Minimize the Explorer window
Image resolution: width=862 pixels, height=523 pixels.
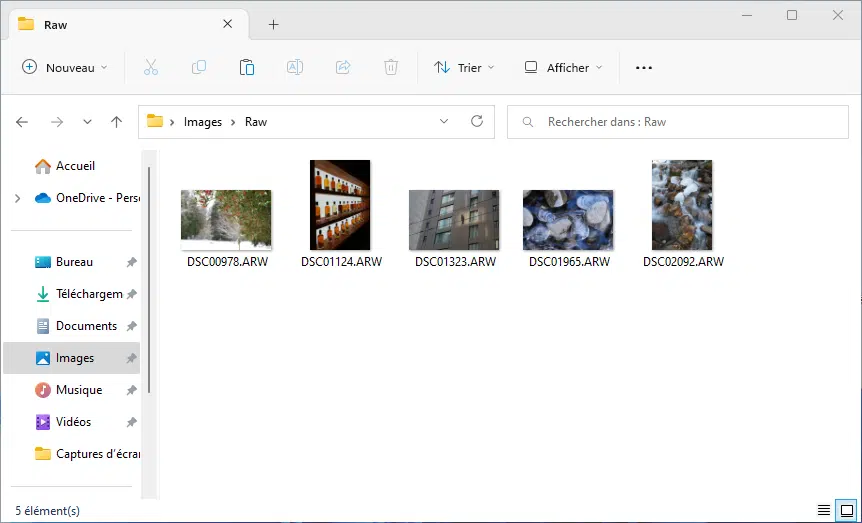click(747, 15)
